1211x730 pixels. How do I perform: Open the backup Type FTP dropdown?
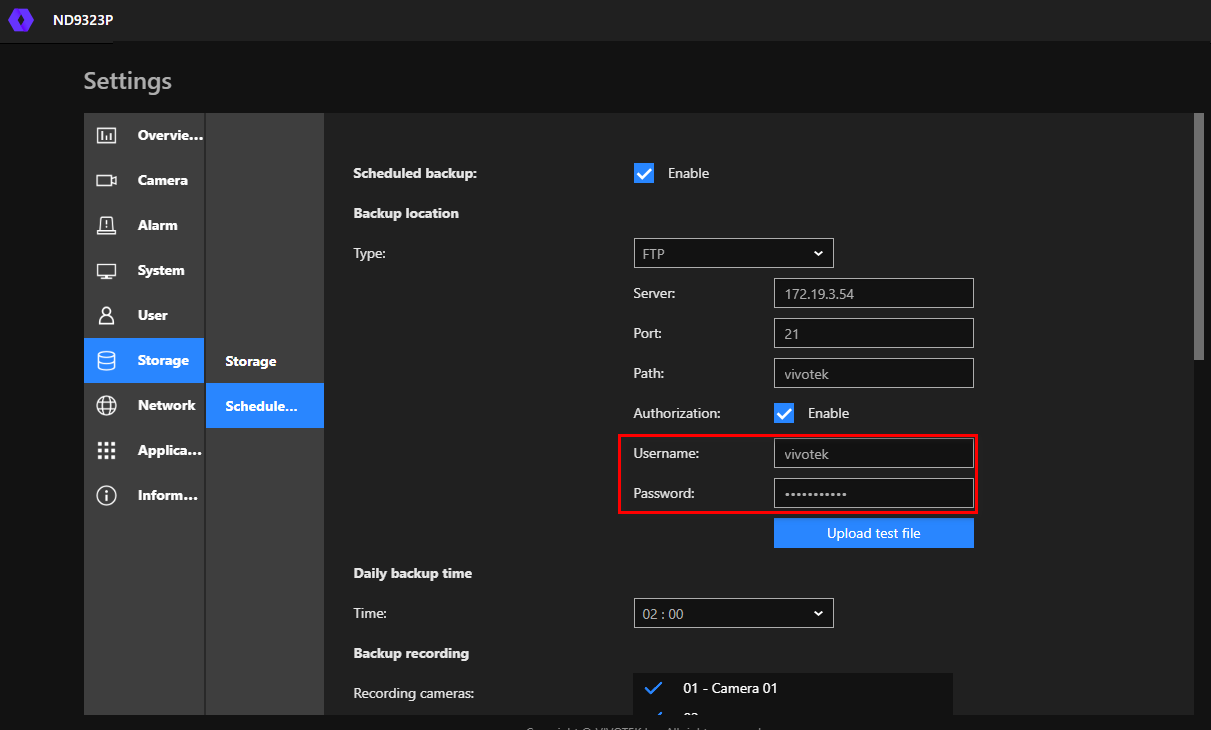(x=733, y=253)
